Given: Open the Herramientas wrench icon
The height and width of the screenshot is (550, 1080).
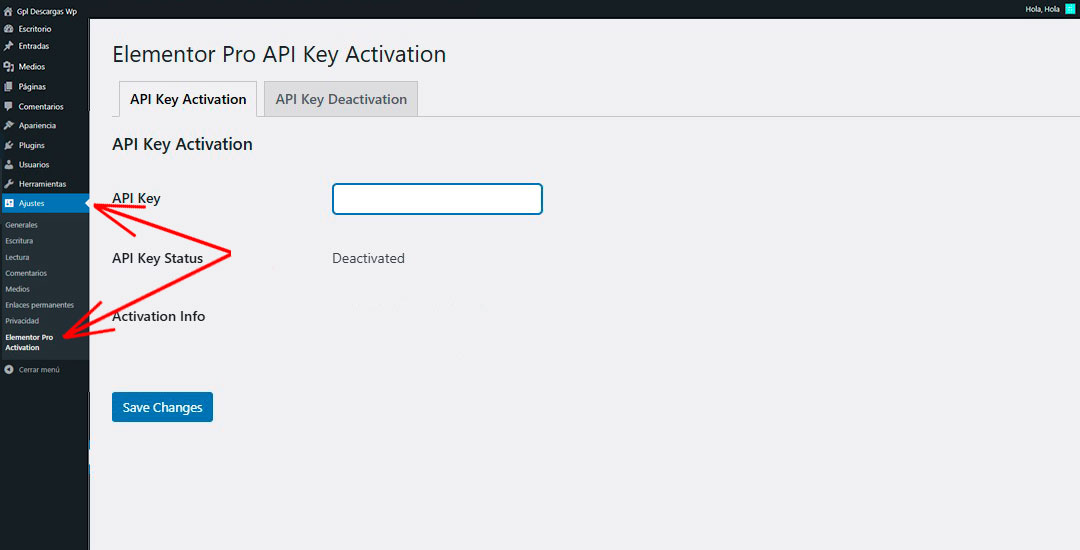Looking at the screenshot, I should [x=8, y=184].
